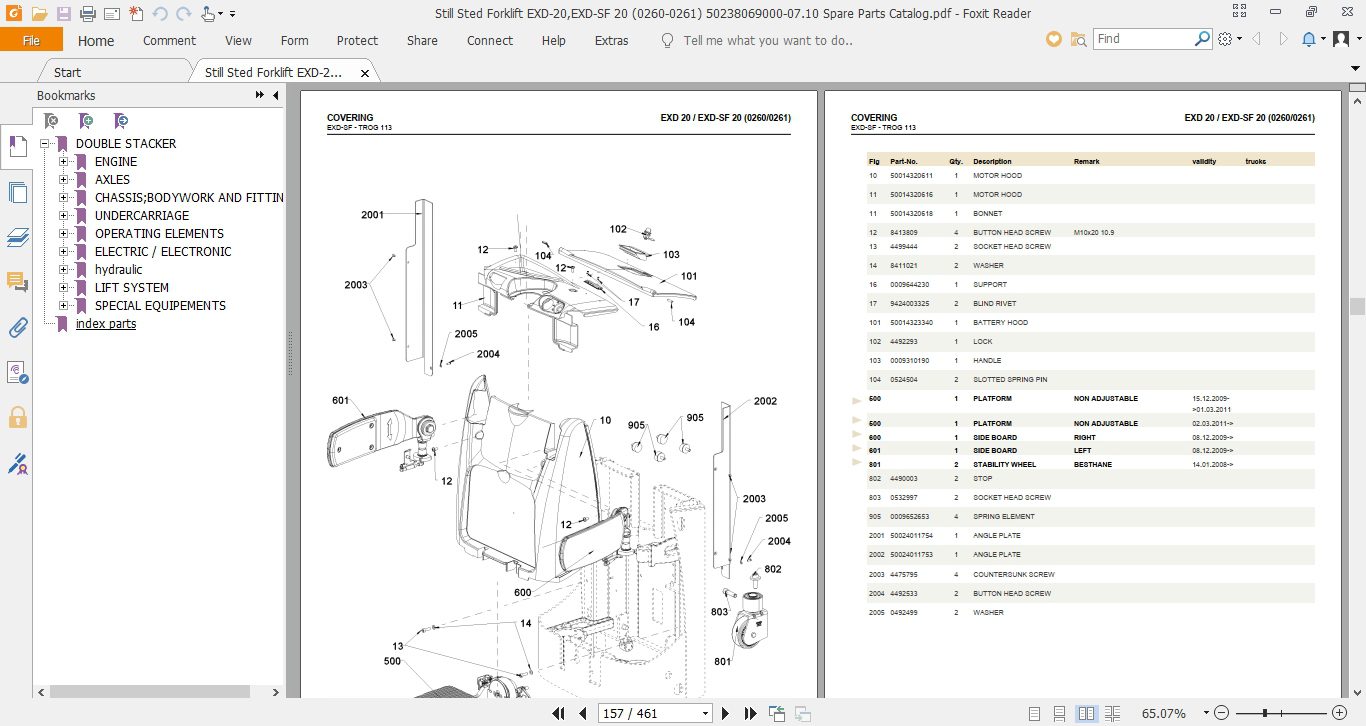Open the bottom pen-and-ribbon sidebar icon
The image size is (1366, 726).
click(x=17, y=464)
